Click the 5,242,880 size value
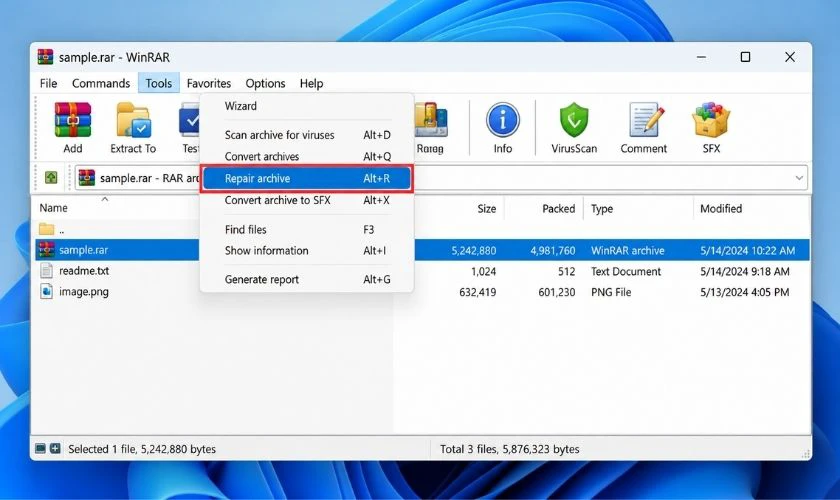The width and height of the screenshot is (840, 500). click(x=474, y=250)
